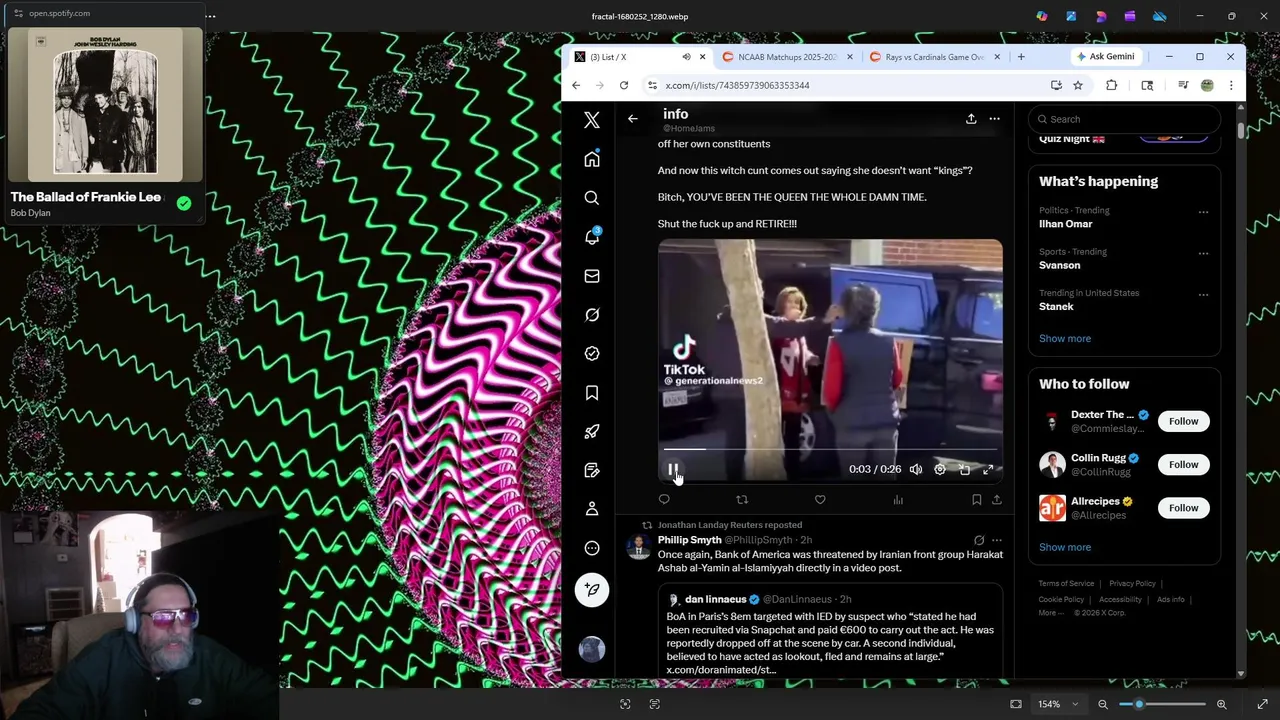Open options for Svanson trend
The image size is (1280, 720).
tap(1203, 253)
